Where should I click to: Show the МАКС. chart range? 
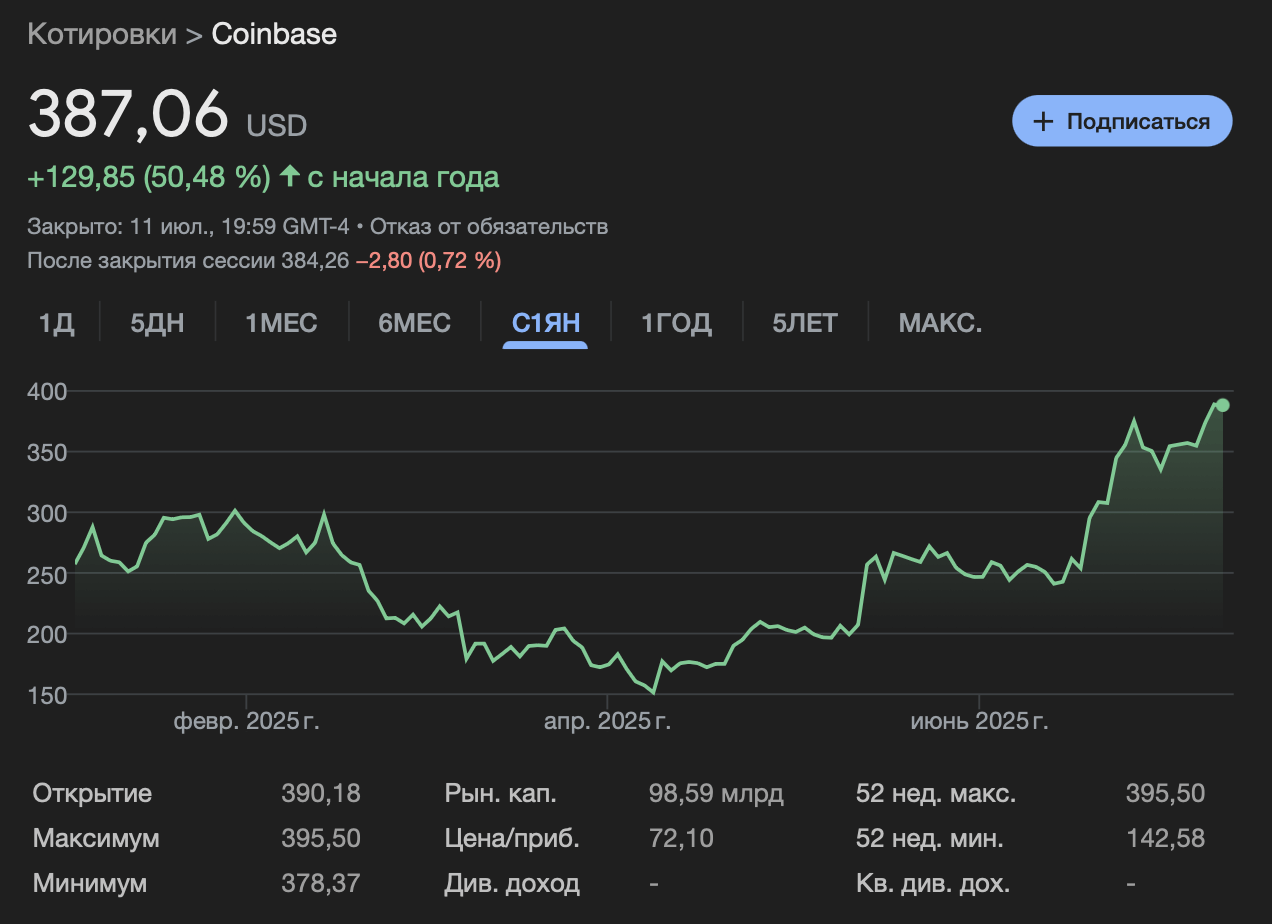pos(940,323)
